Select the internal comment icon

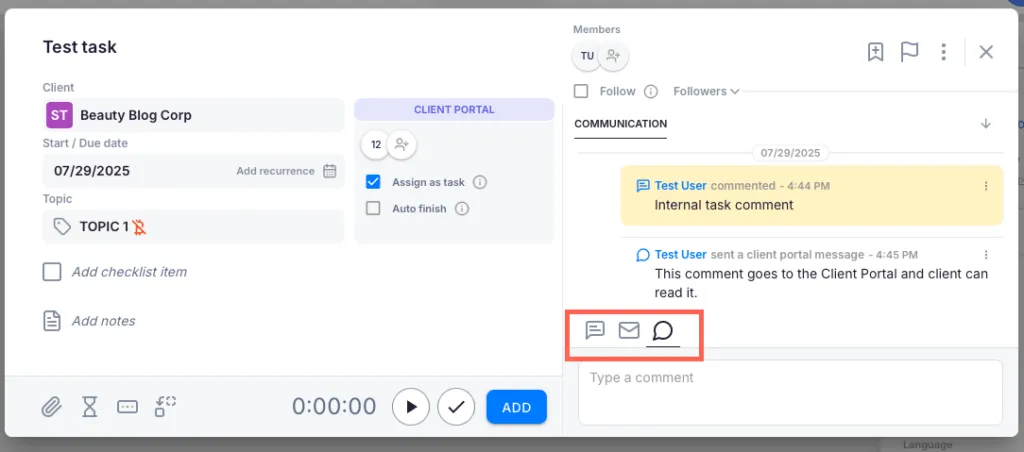pos(595,331)
